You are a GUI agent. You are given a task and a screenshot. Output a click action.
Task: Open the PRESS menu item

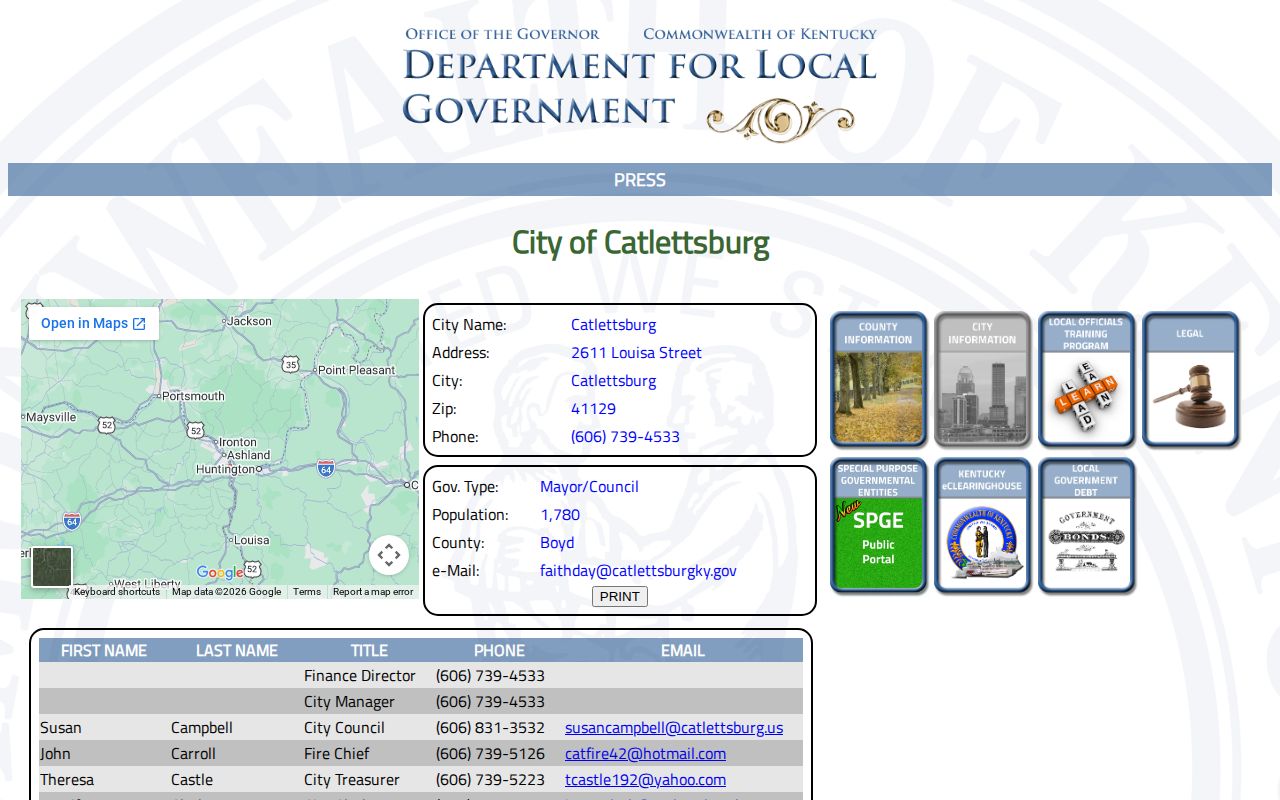(x=640, y=180)
